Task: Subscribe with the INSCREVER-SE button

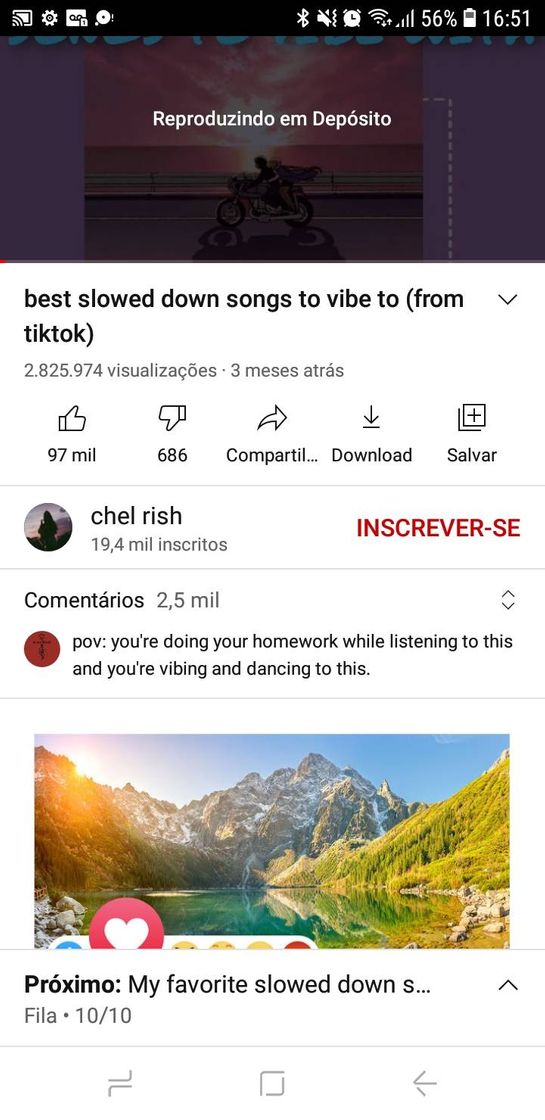Action: 438,529
